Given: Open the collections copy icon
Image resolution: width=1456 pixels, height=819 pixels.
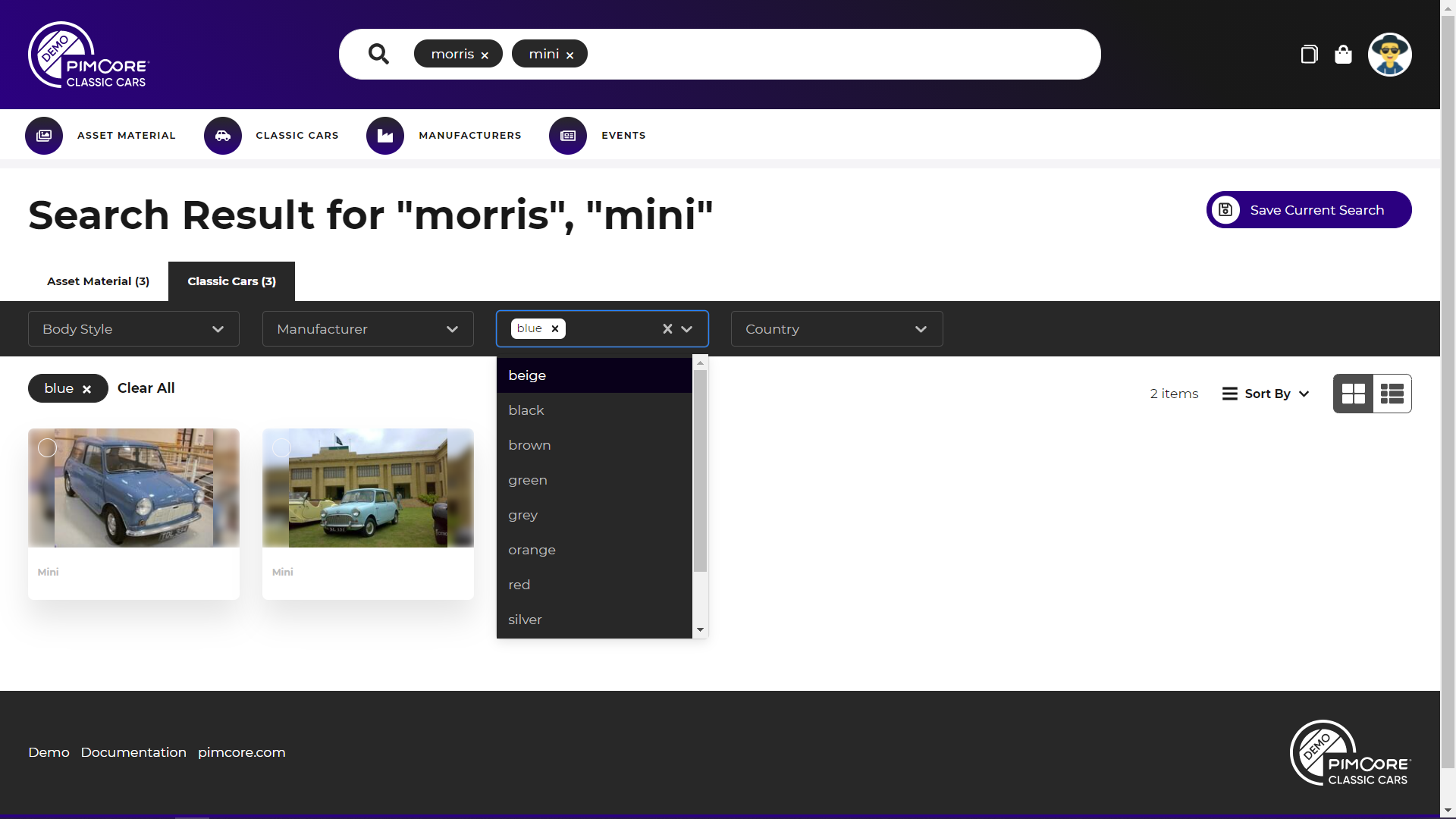Looking at the screenshot, I should pyautogui.click(x=1309, y=54).
